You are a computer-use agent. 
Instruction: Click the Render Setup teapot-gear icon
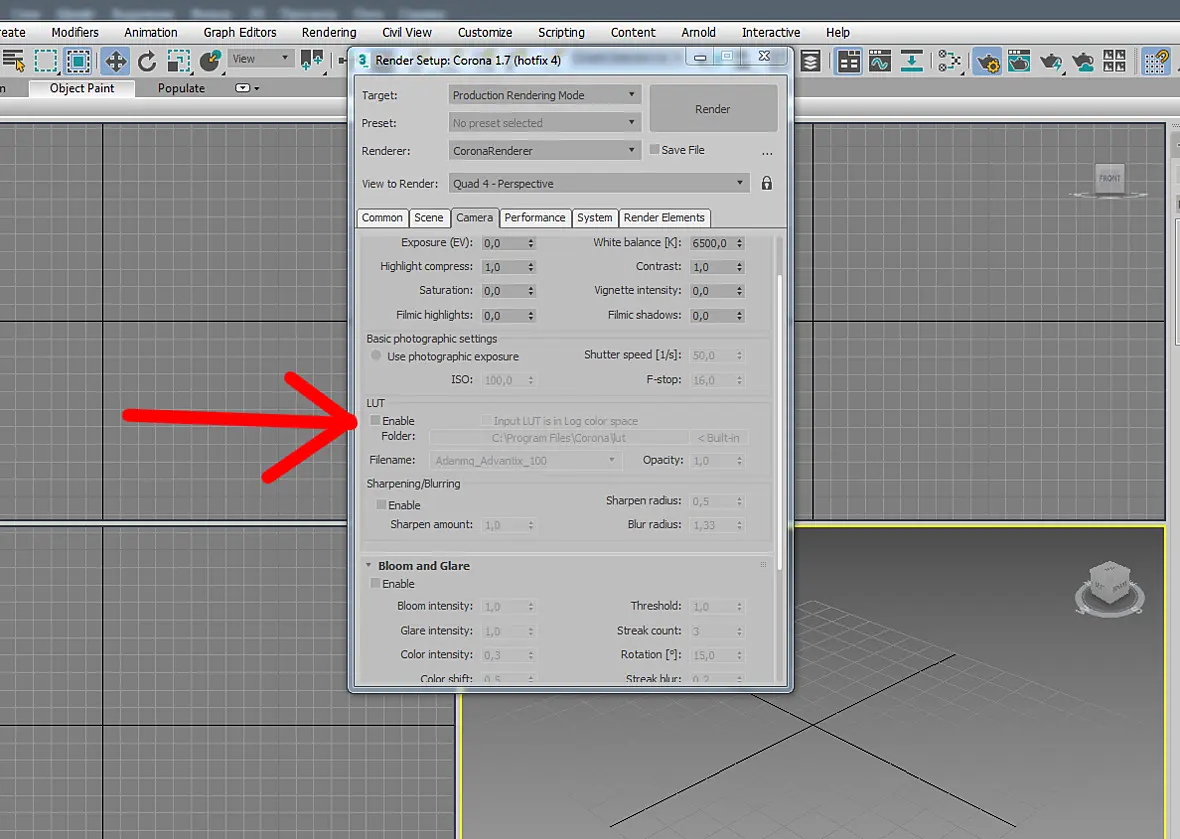[x=987, y=61]
